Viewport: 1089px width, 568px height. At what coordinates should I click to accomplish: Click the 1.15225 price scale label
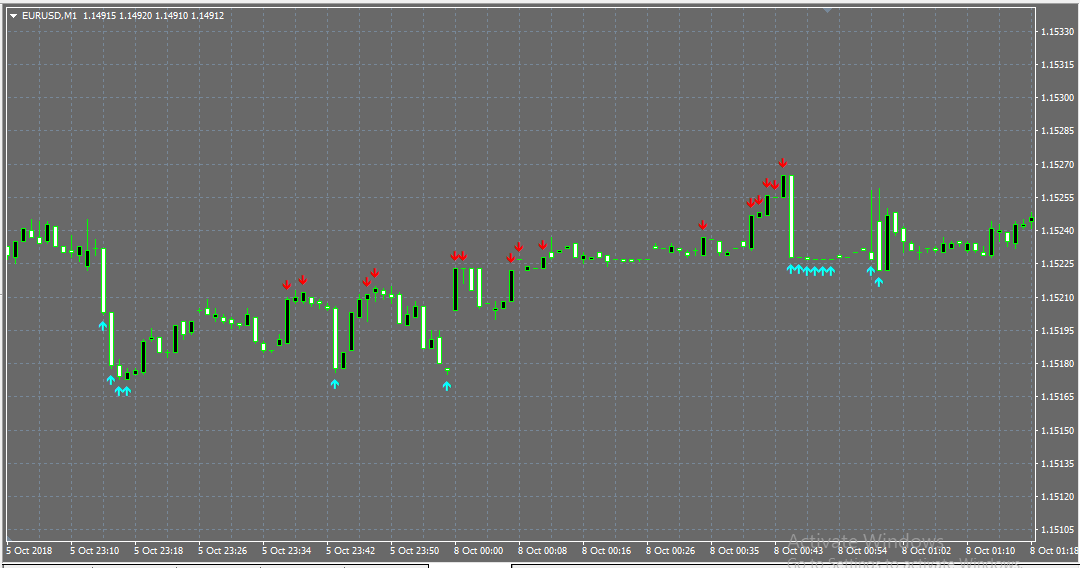(1056, 264)
